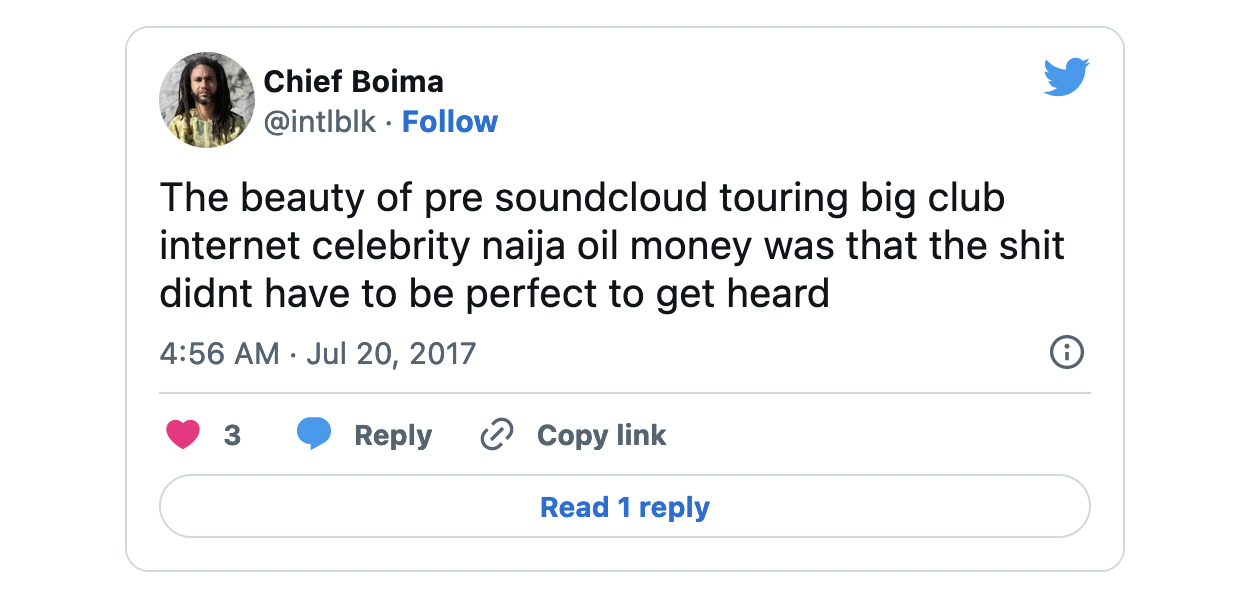The height and width of the screenshot is (604, 1240).
Task: Open Chief Boima's profile picture
Action: point(207,100)
